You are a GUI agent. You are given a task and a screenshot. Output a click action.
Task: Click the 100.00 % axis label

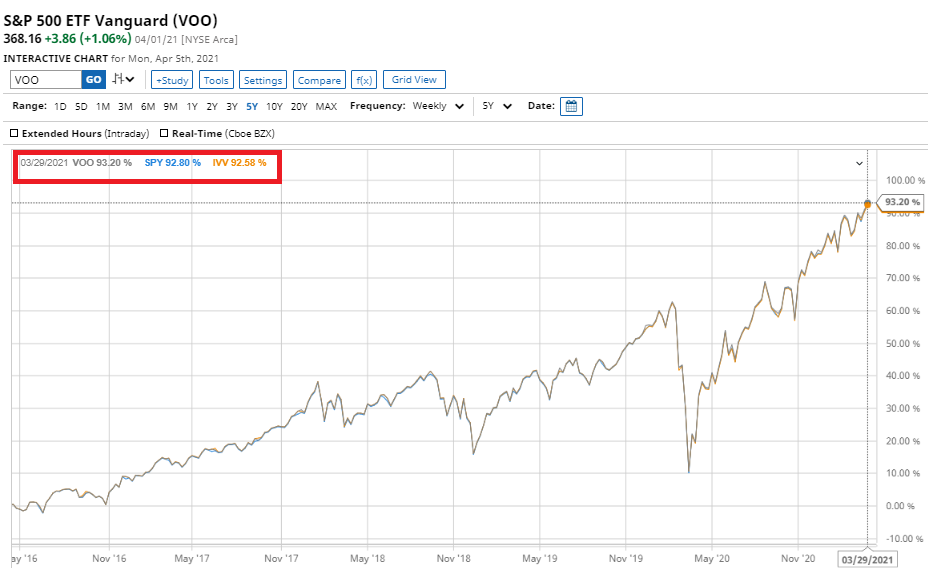[x=905, y=180]
